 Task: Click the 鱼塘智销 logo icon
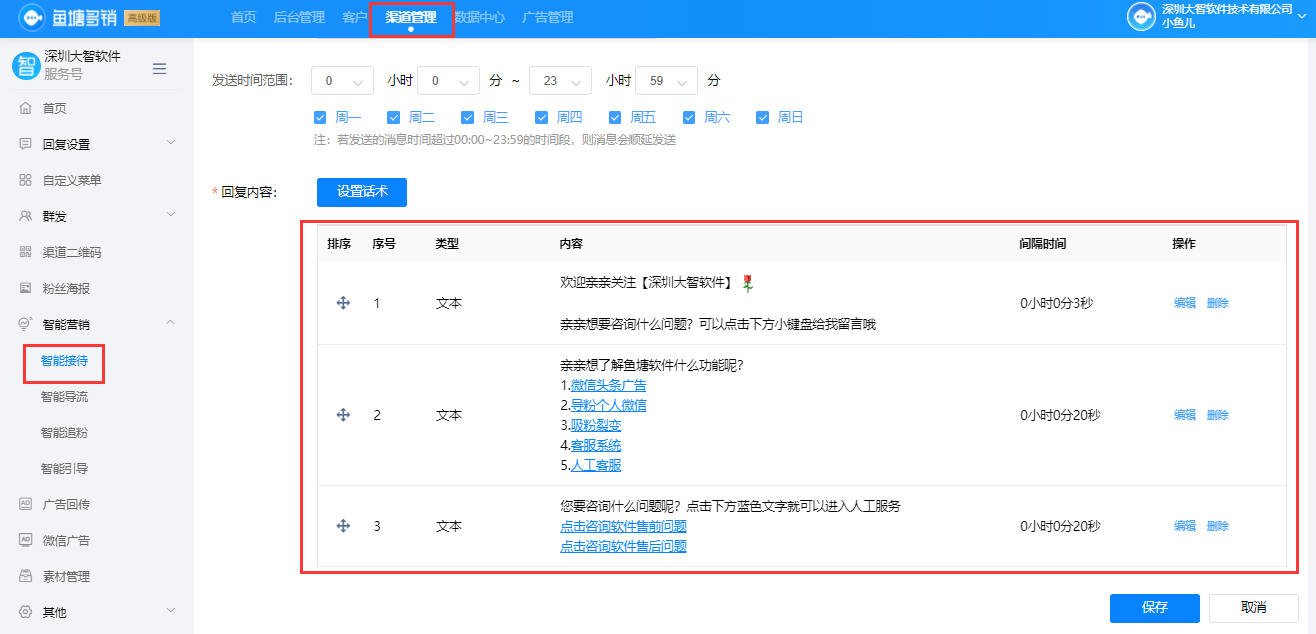coord(32,17)
